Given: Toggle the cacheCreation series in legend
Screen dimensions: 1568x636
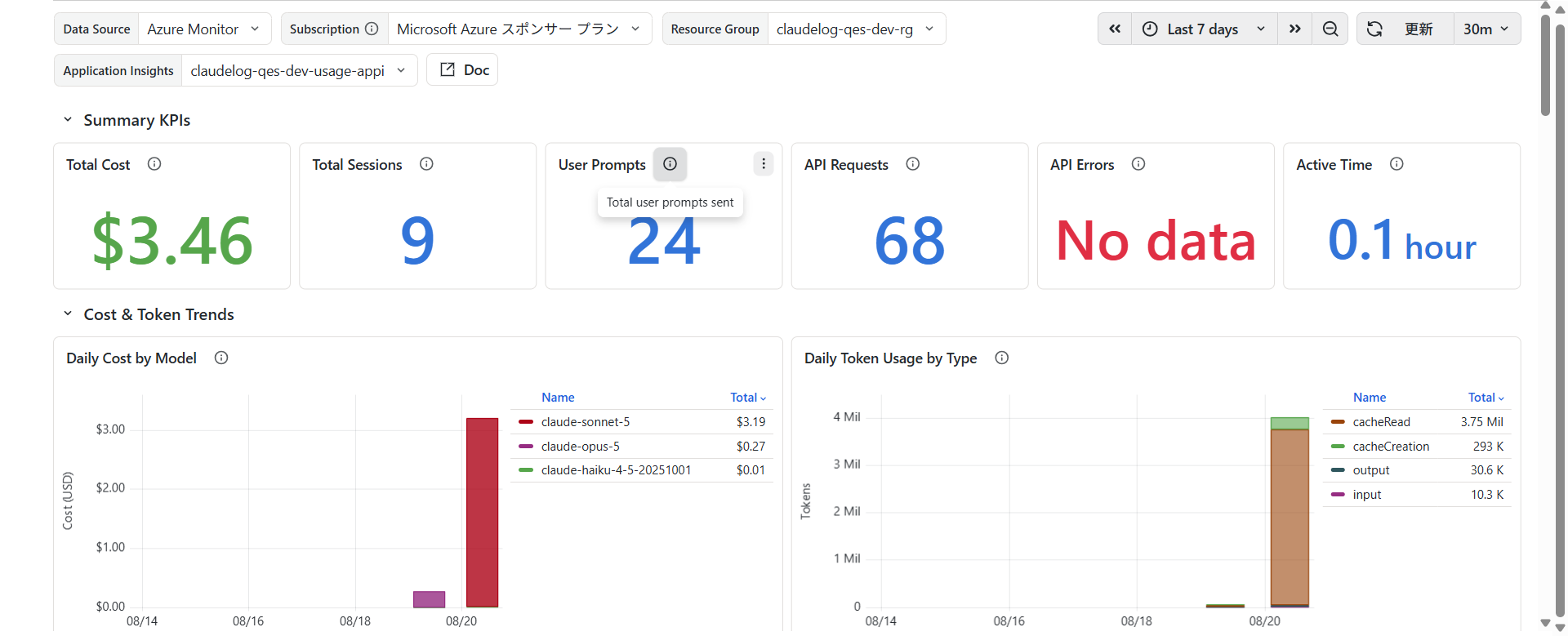Looking at the screenshot, I should [1391, 447].
